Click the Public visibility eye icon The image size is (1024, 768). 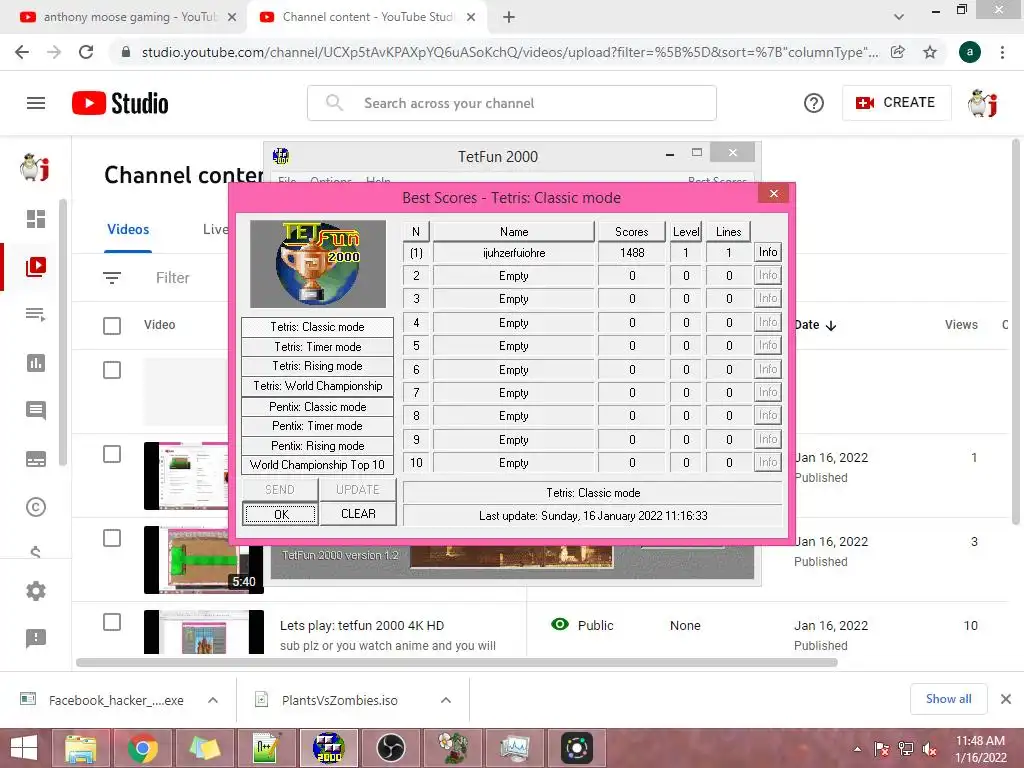pos(560,624)
